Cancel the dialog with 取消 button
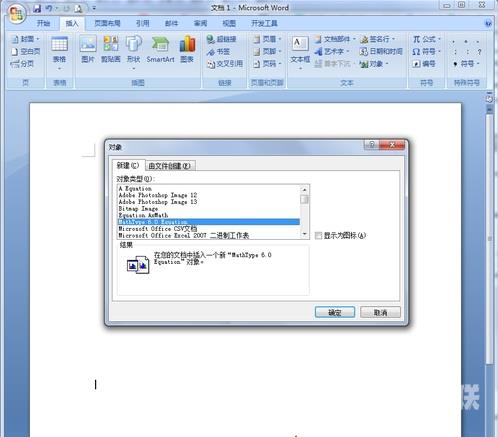498x437 pixels. point(380,312)
